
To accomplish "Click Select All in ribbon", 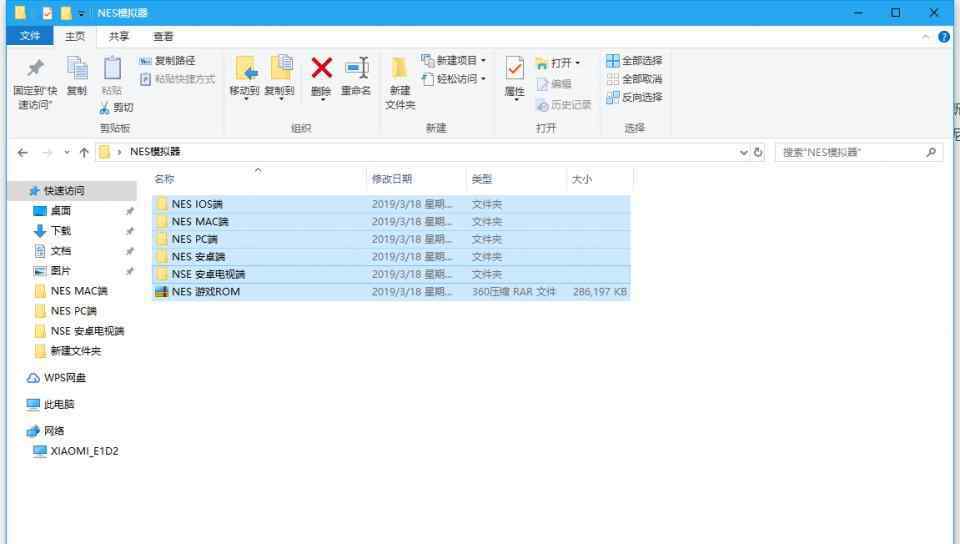I will coord(634,61).
